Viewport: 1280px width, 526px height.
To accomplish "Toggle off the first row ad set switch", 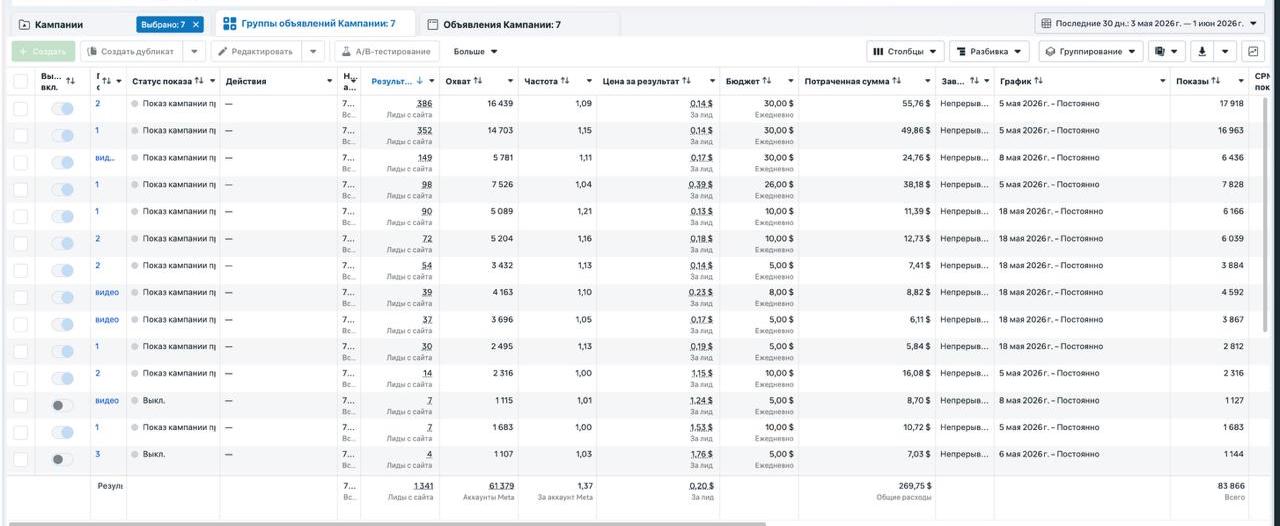I will [x=62, y=108].
